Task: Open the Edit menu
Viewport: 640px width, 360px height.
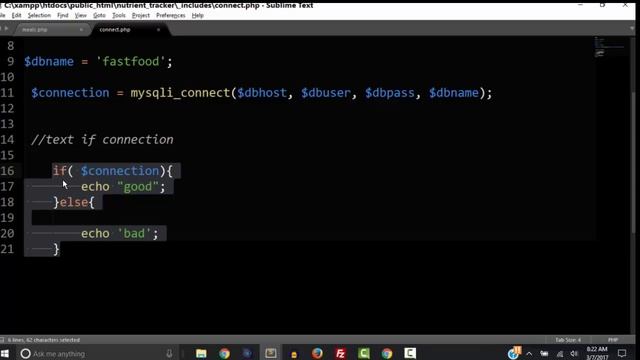Action: point(16,16)
